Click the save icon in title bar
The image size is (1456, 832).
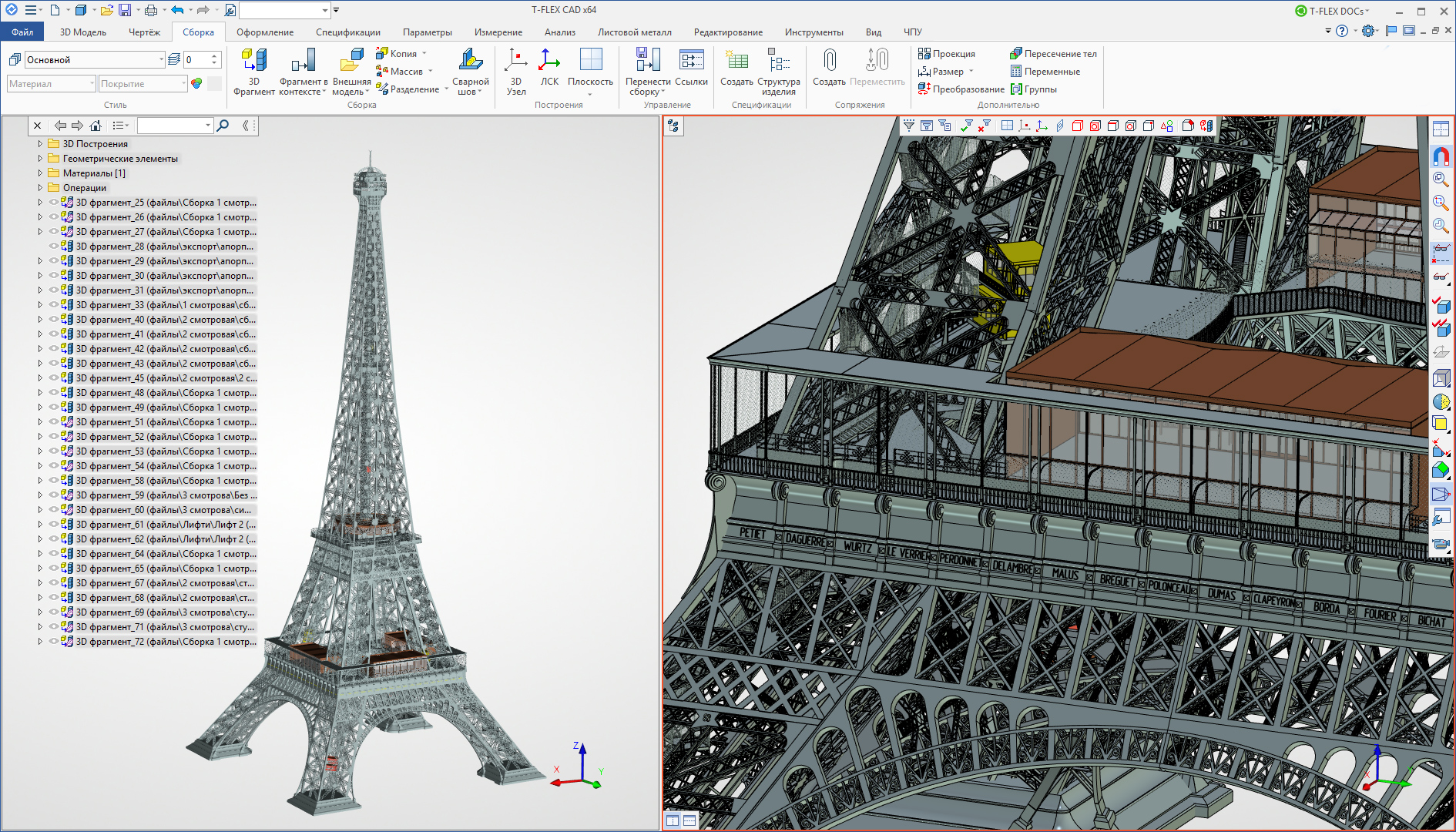tap(124, 10)
